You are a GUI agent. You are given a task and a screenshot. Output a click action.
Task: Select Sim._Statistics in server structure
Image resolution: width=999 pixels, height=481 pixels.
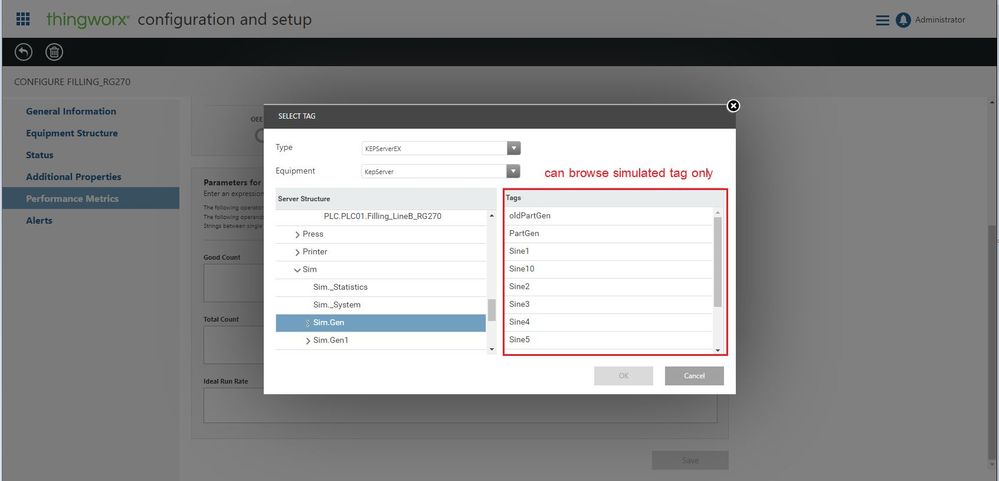340,287
